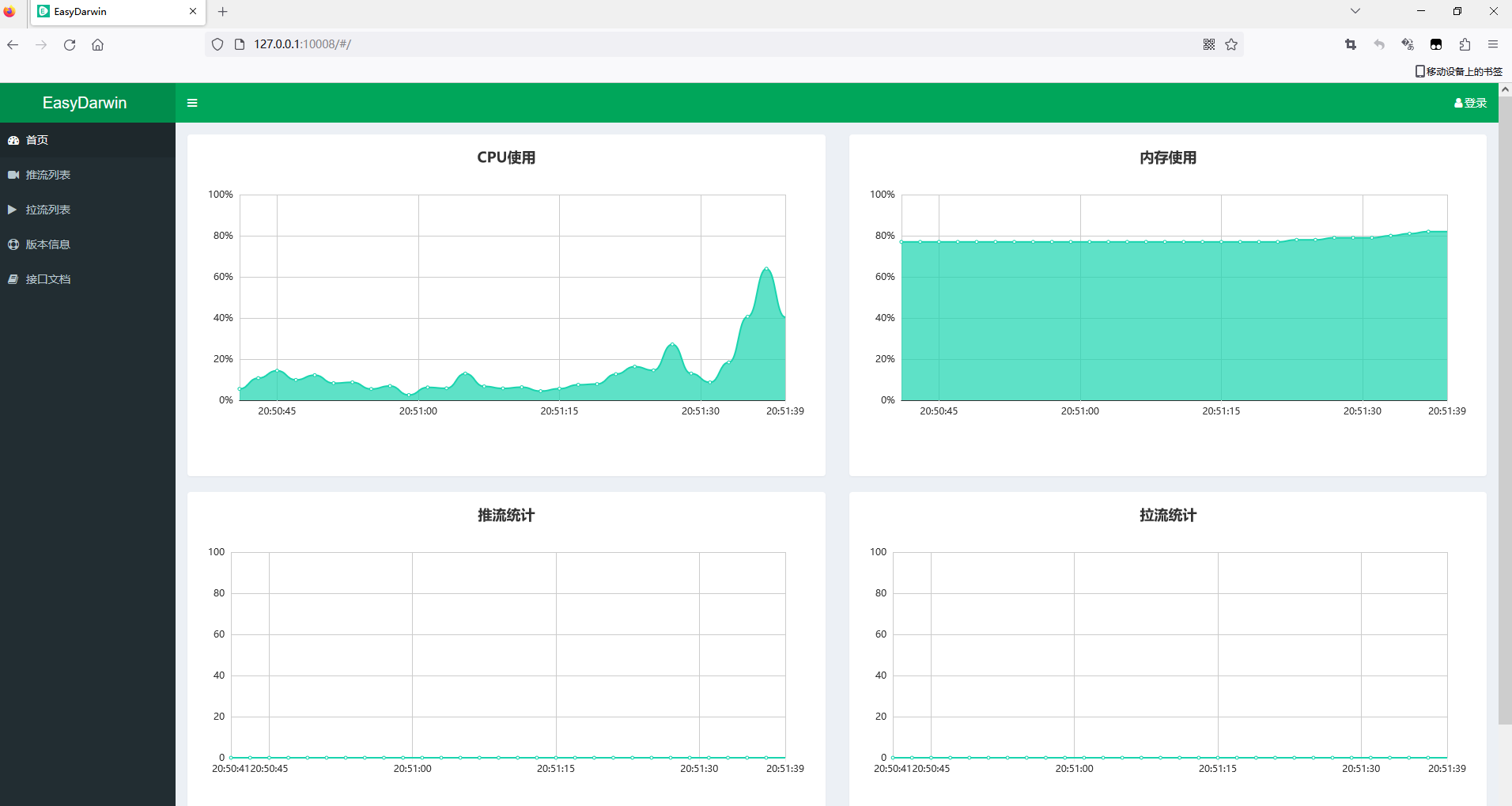Viewport: 1512px width, 806px height.
Task: Click the shield tracking protection icon
Action: 217,44
